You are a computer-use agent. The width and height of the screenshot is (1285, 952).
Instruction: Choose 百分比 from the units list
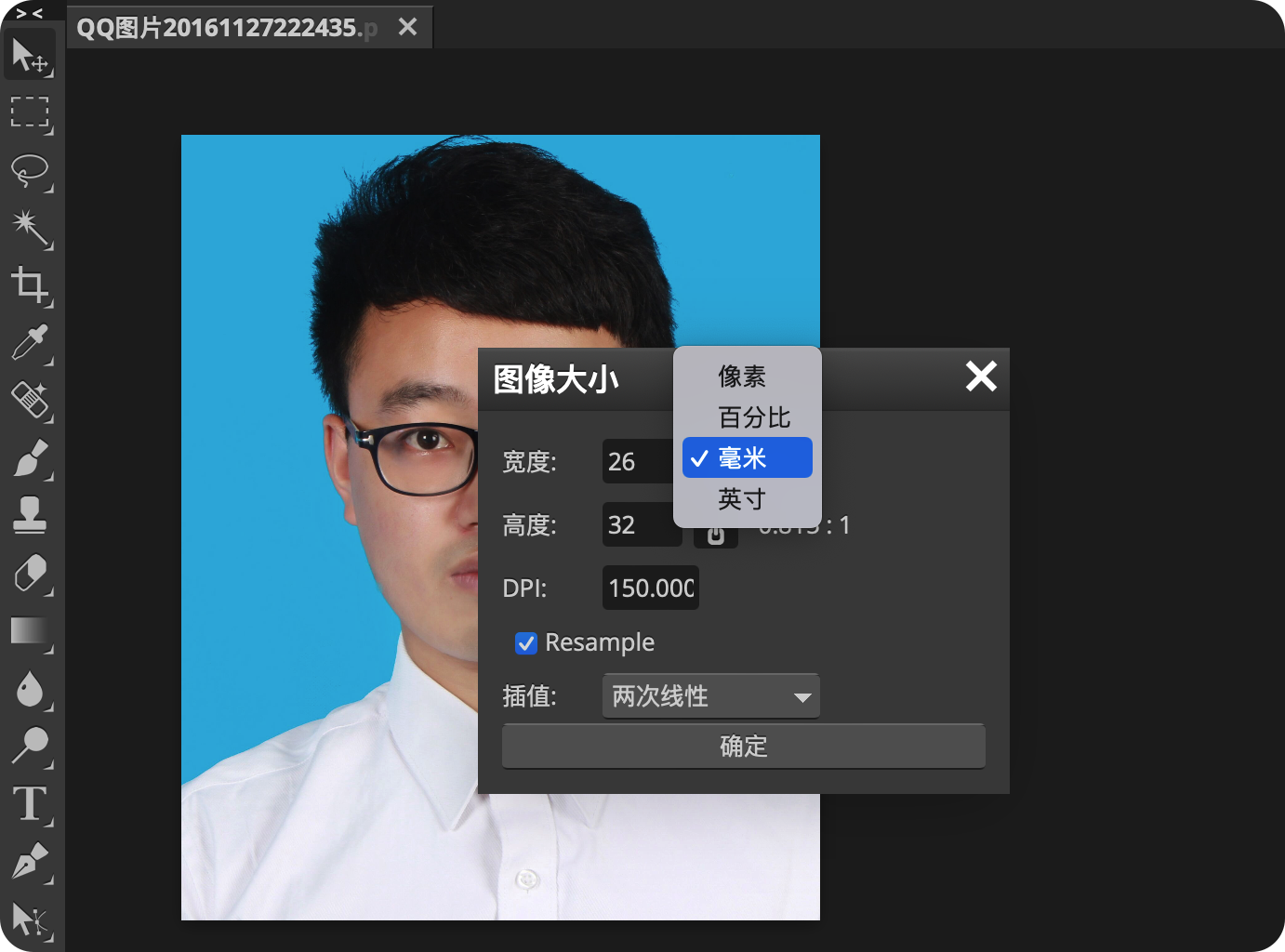[753, 417]
